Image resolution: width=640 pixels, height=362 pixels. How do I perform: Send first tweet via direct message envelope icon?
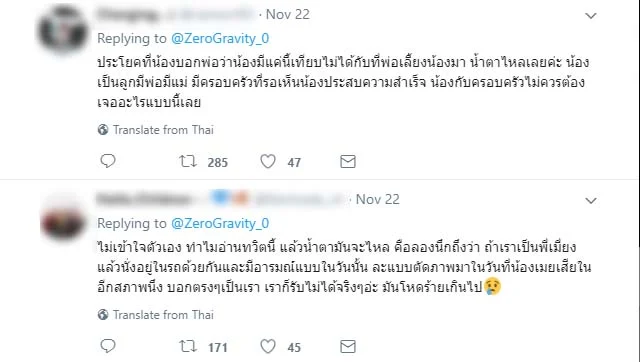point(348,162)
